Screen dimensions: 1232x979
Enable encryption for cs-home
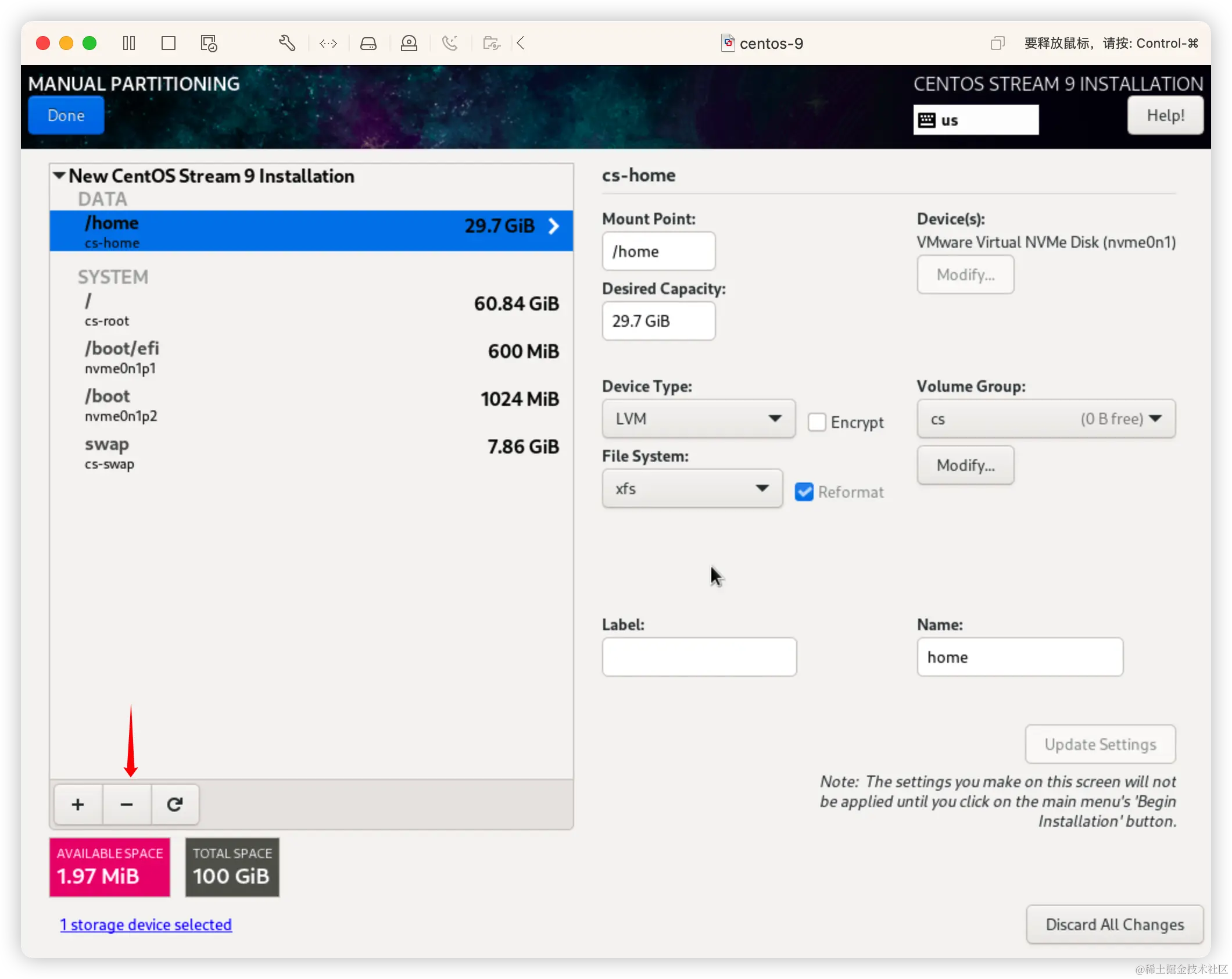[817, 422]
